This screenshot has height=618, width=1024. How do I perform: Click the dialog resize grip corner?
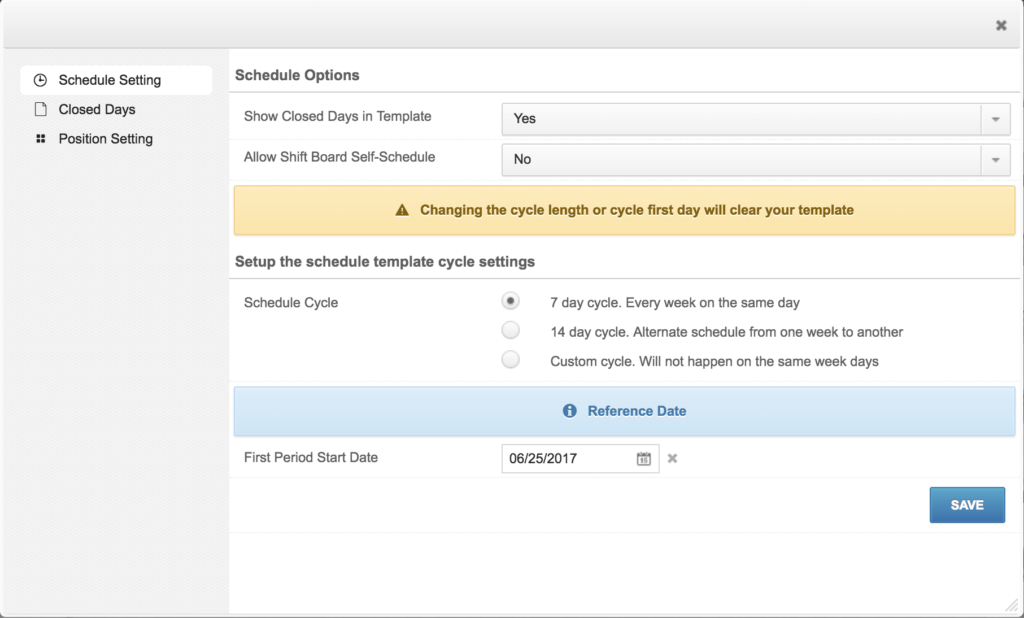coord(1011,604)
